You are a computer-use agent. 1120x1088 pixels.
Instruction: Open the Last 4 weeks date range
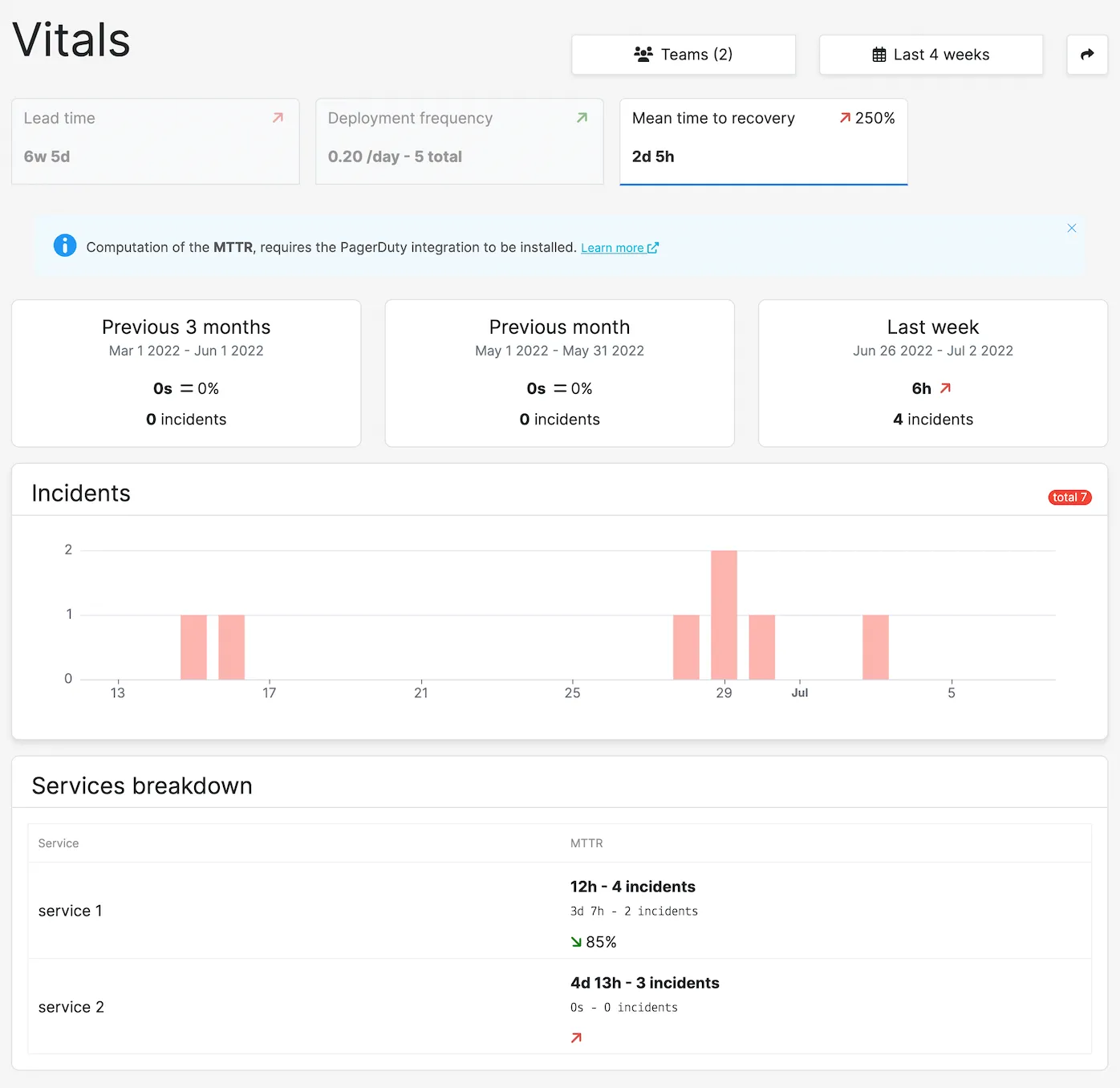[x=931, y=55]
